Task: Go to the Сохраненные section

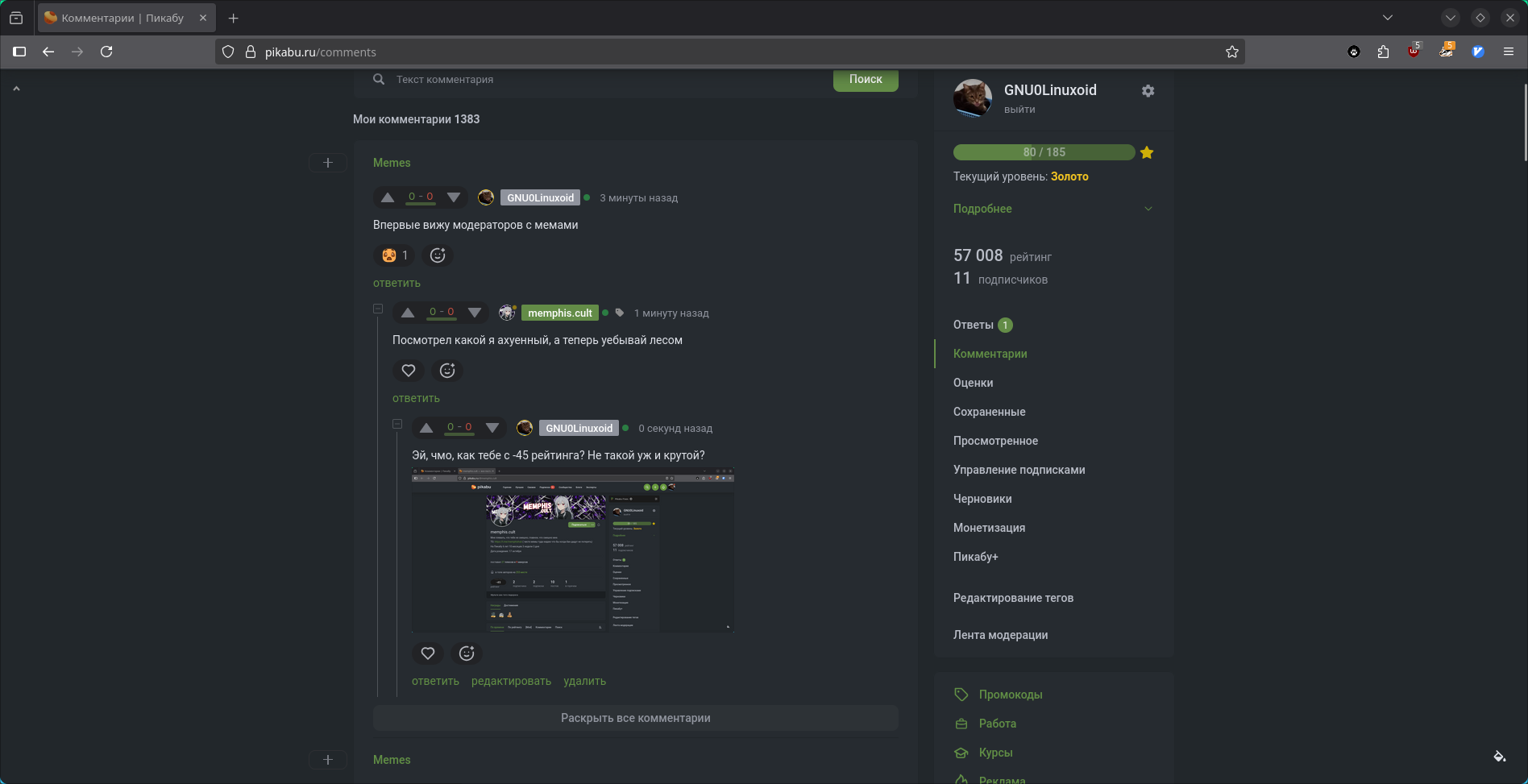Action: click(x=989, y=412)
